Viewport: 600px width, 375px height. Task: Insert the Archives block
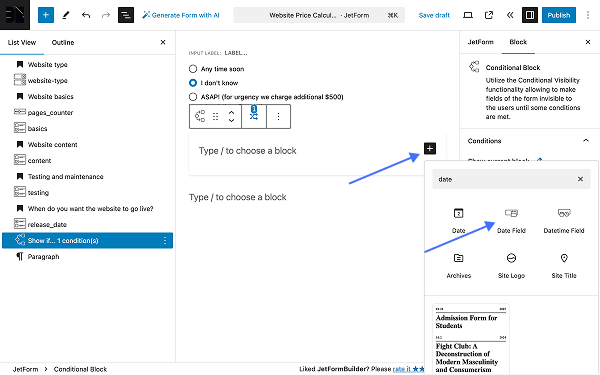tap(458, 266)
